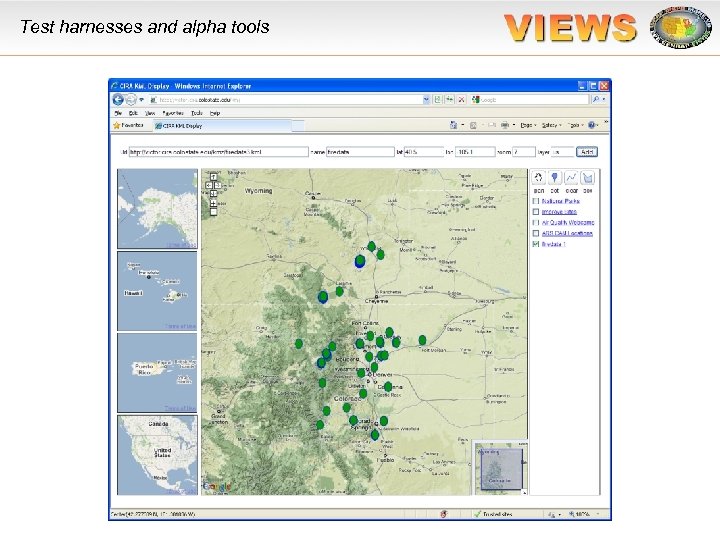This screenshot has width=720, height=540.
Task: Click the green fire marker near Cheyenne
Action: (339, 291)
